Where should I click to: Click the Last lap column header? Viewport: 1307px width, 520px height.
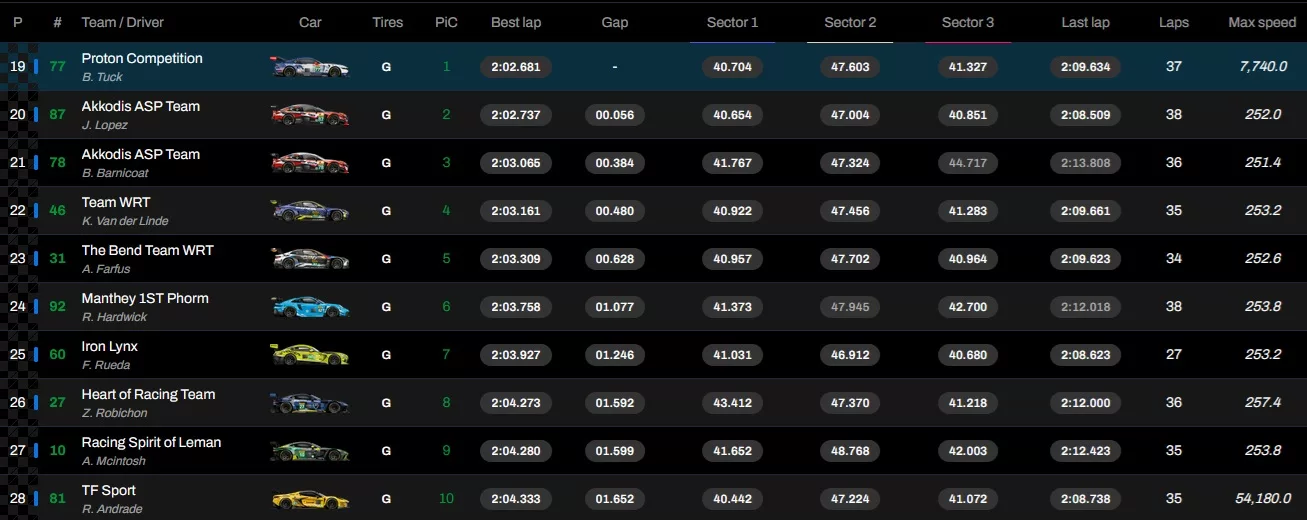click(1085, 22)
